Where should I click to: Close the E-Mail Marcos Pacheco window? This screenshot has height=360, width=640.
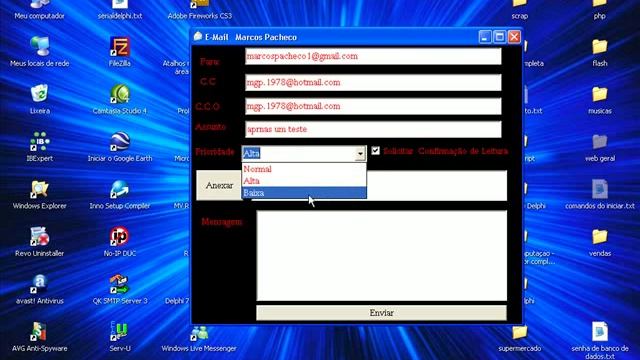click(x=514, y=37)
